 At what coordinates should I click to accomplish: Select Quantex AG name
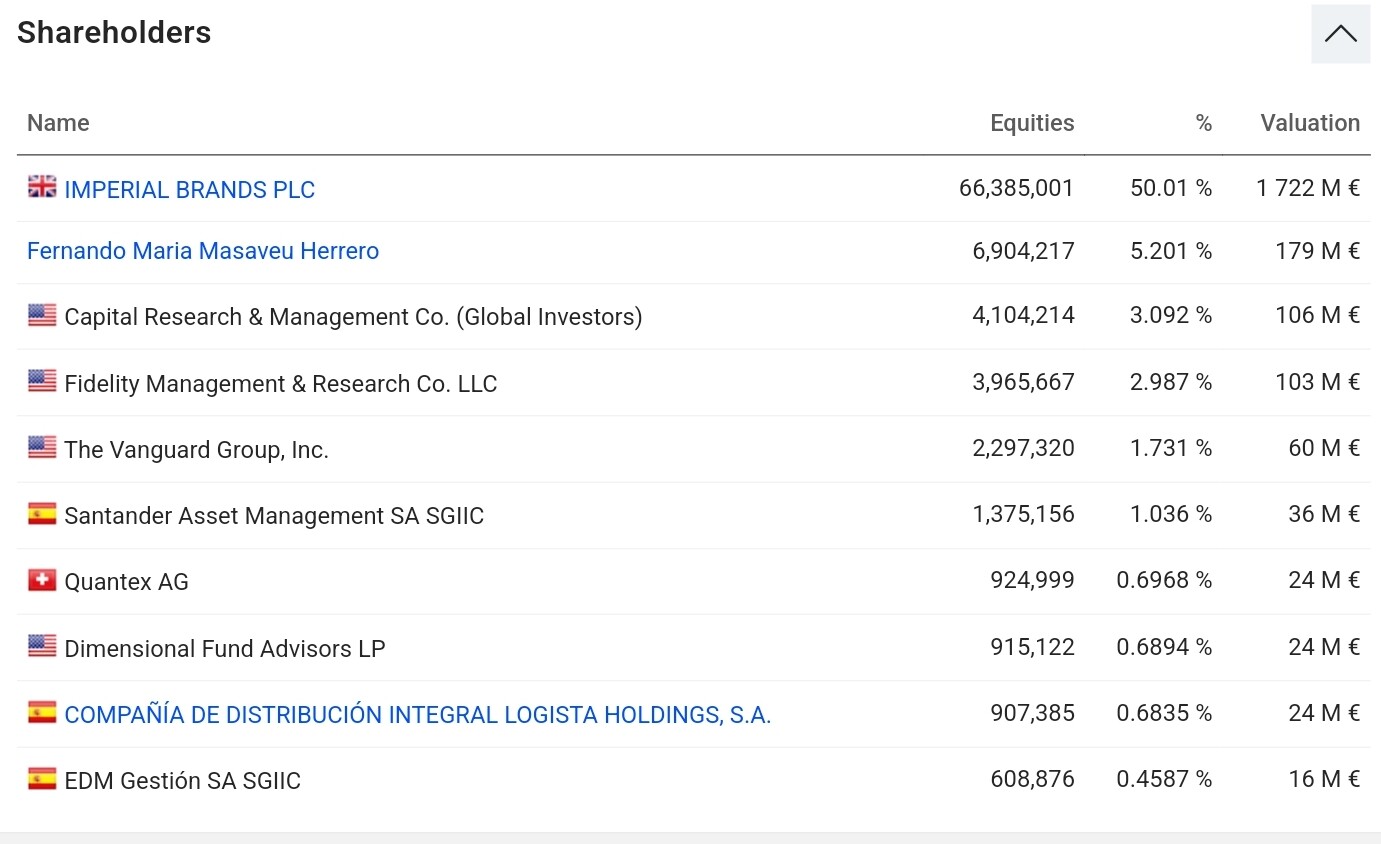pos(126,582)
